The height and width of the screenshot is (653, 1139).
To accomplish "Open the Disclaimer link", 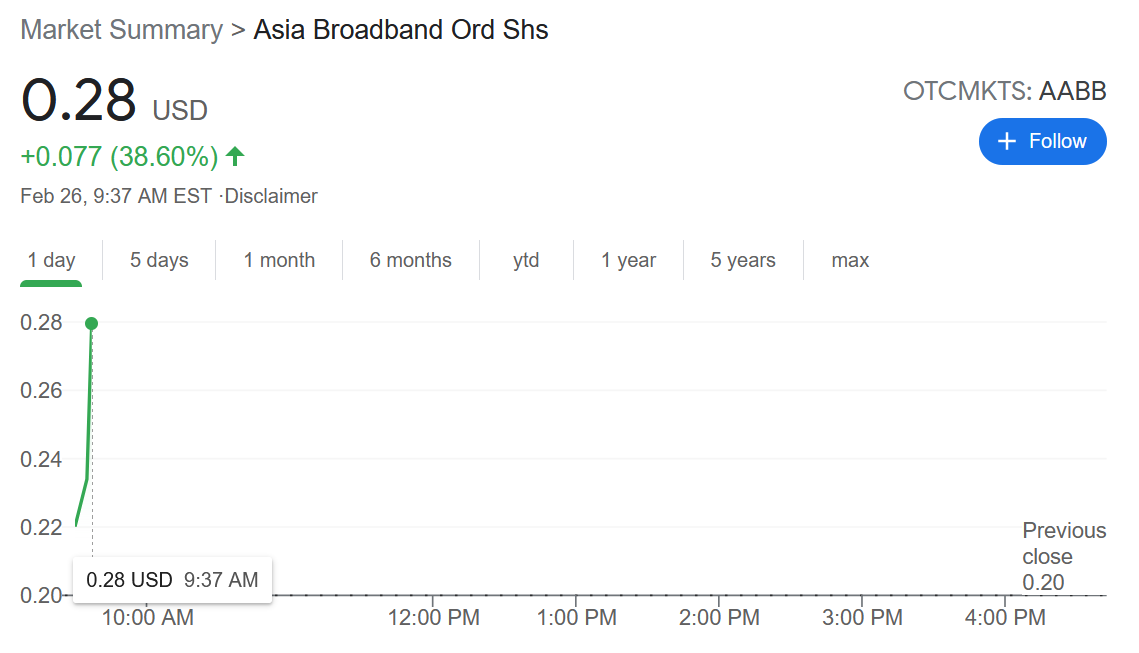I will pos(271,196).
